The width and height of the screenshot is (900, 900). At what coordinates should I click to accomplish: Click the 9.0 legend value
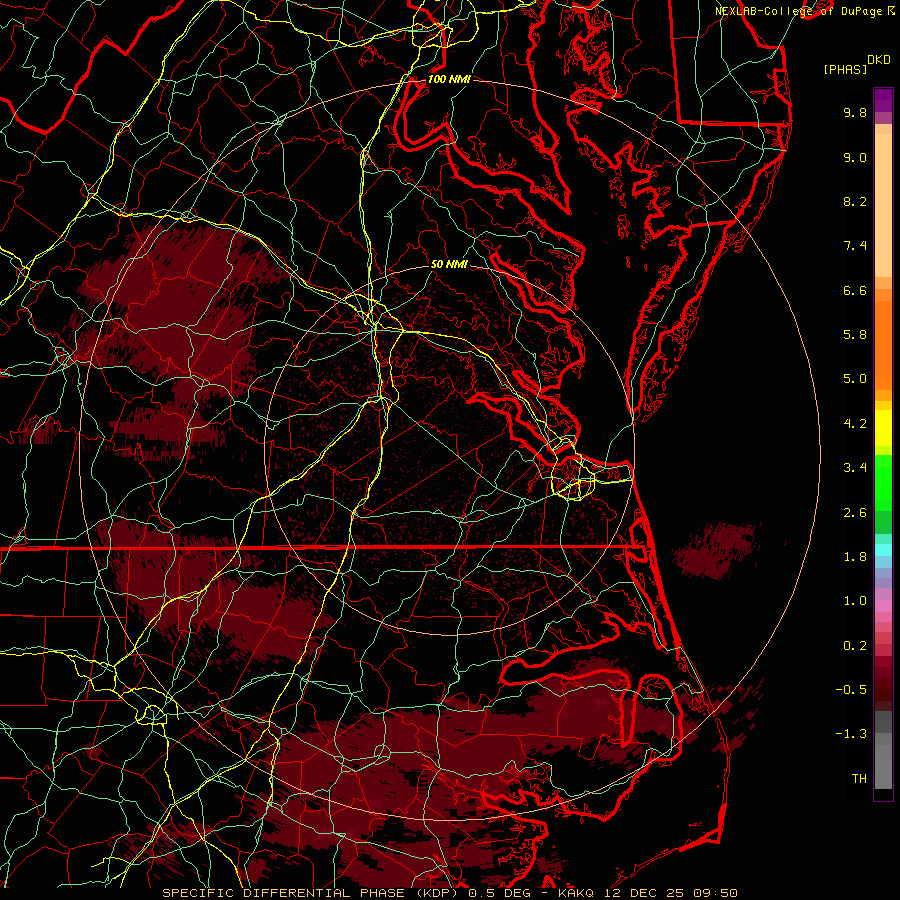(x=855, y=157)
